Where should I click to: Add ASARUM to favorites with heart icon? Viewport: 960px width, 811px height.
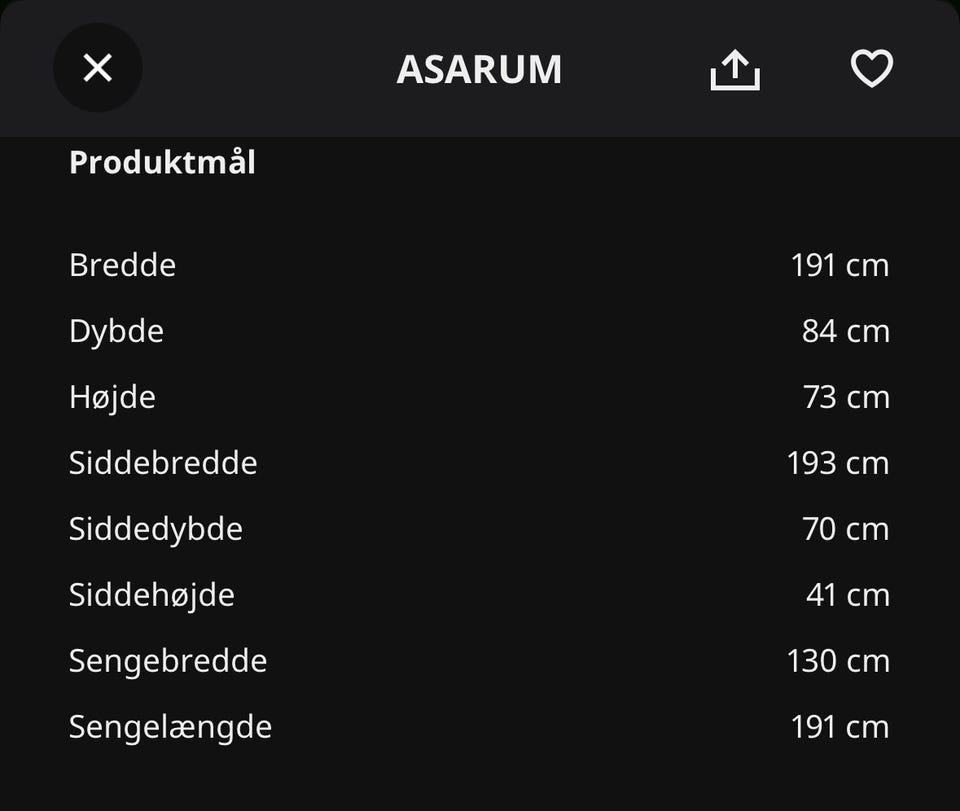tap(871, 69)
